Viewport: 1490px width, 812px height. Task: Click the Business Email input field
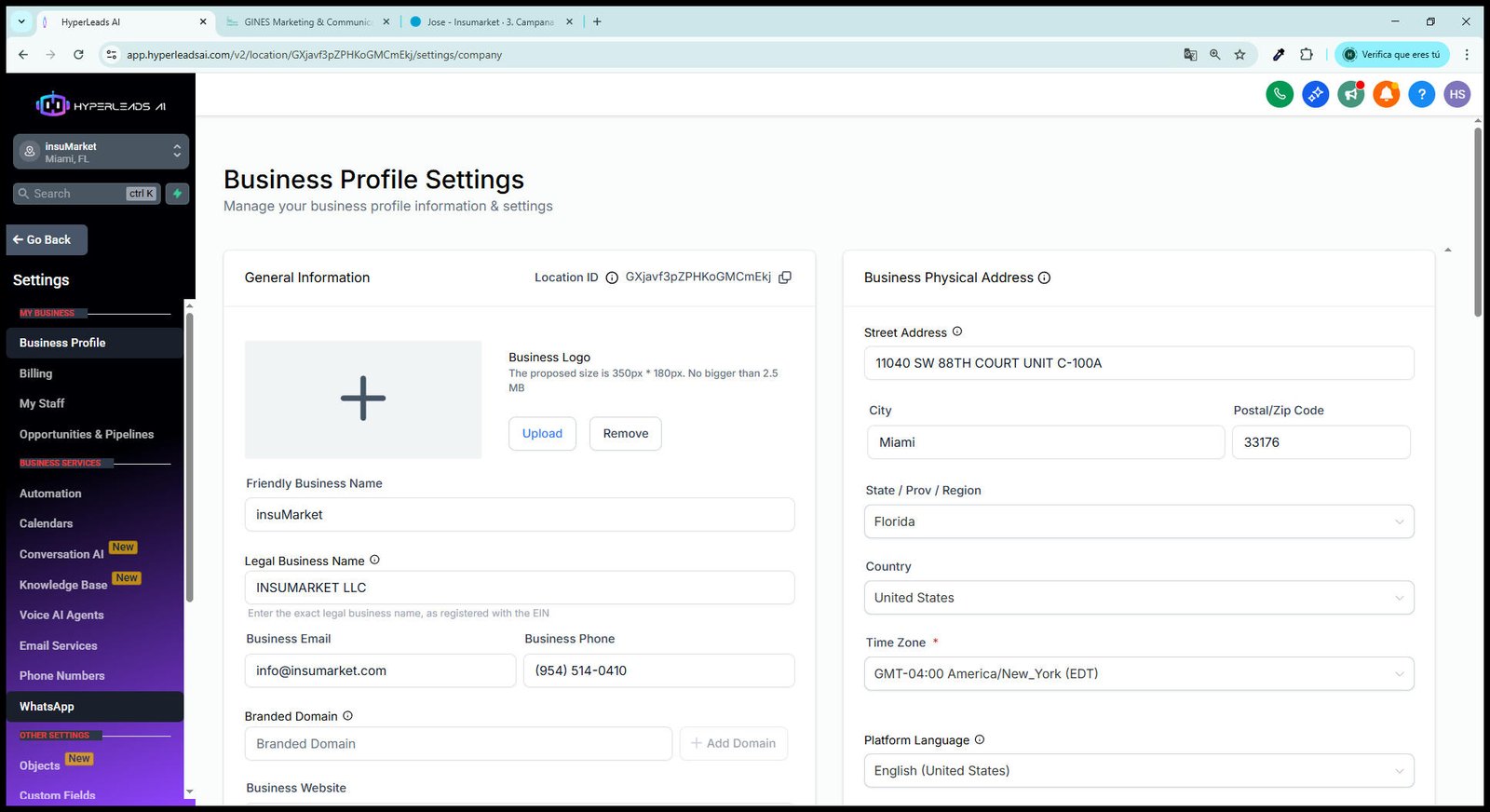point(380,670)
